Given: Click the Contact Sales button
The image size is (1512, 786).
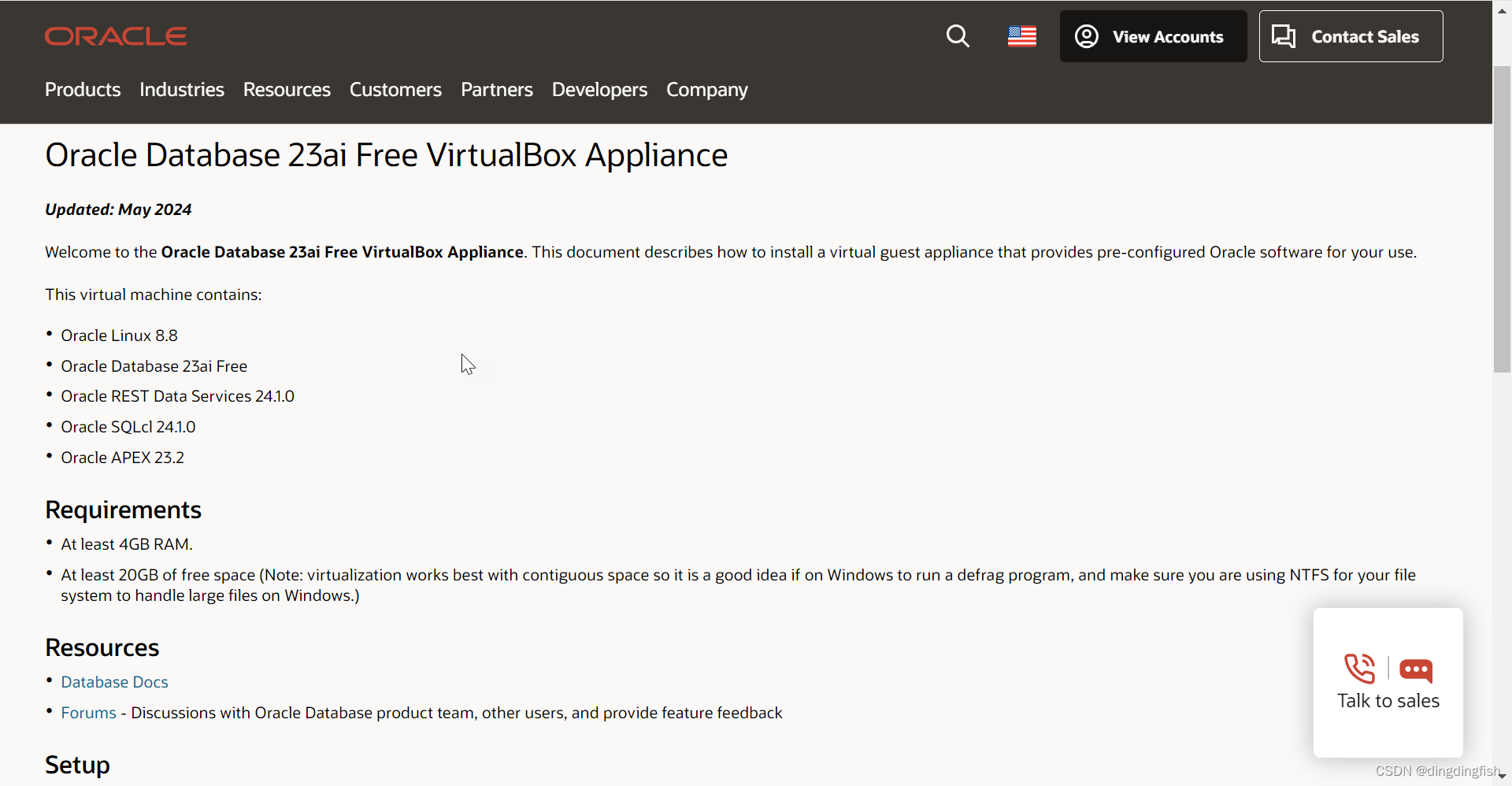Looking at the screenshot, I should click(1351, 36).
